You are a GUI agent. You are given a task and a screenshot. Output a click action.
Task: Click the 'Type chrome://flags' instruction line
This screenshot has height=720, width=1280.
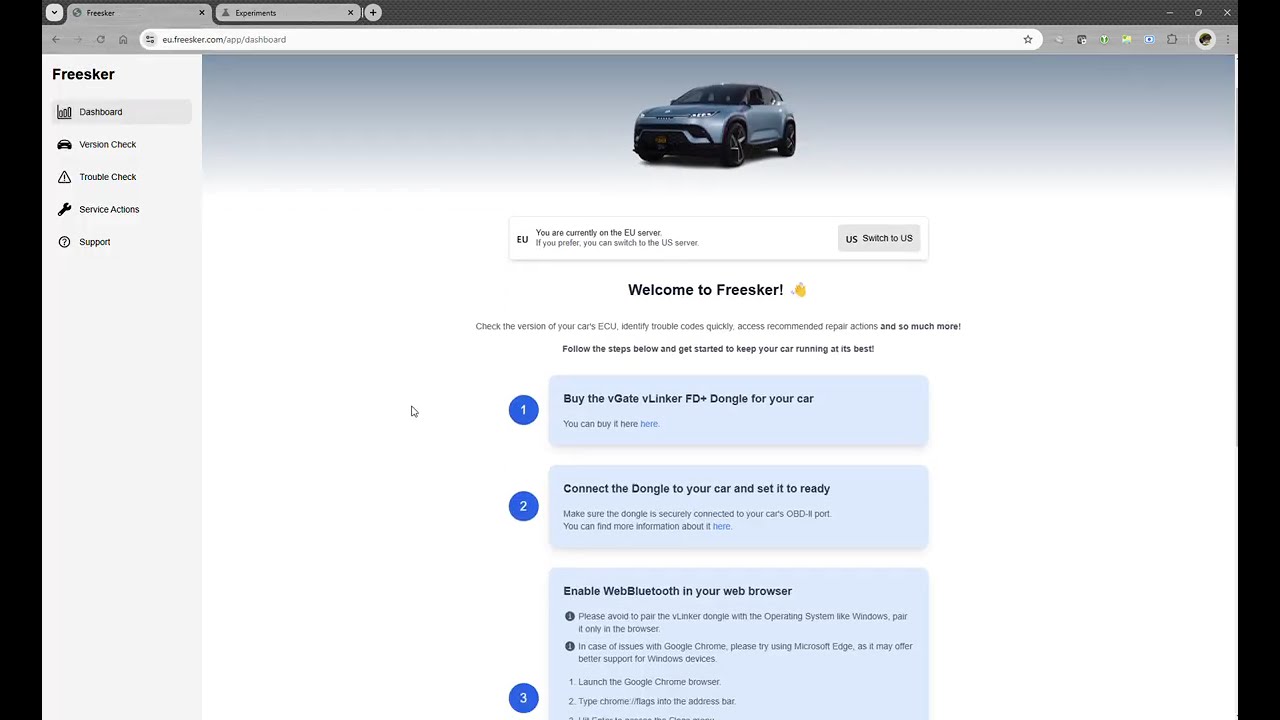coord(656,702)
